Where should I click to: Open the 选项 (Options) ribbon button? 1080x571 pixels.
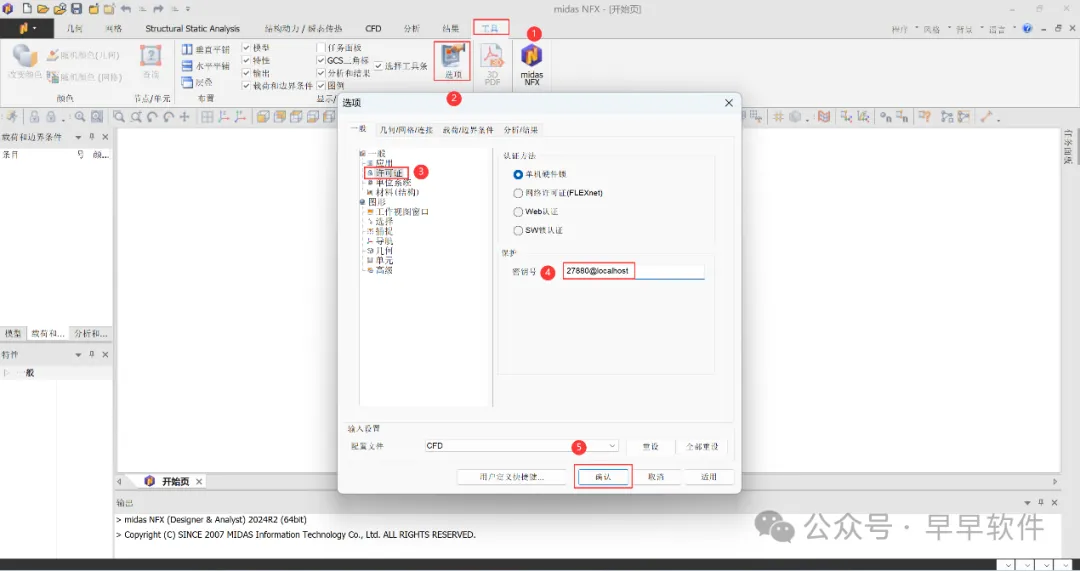coord(453,61)
